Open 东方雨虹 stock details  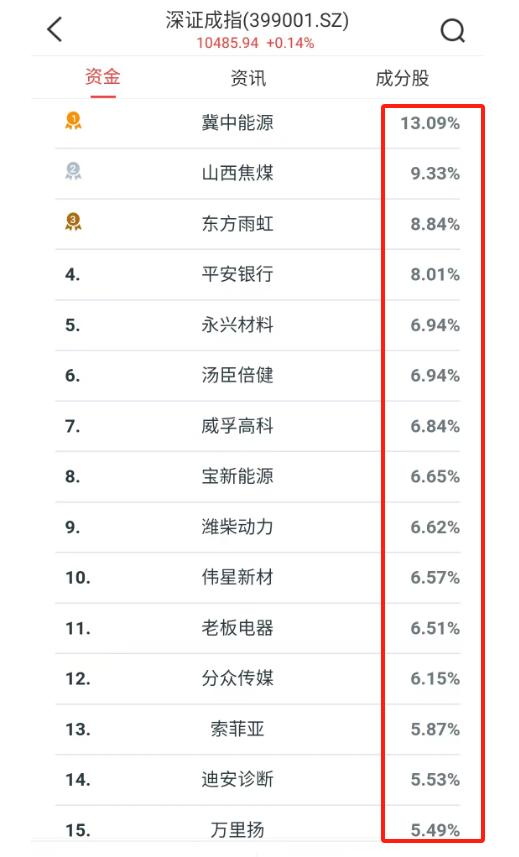(x=258, y=224)
